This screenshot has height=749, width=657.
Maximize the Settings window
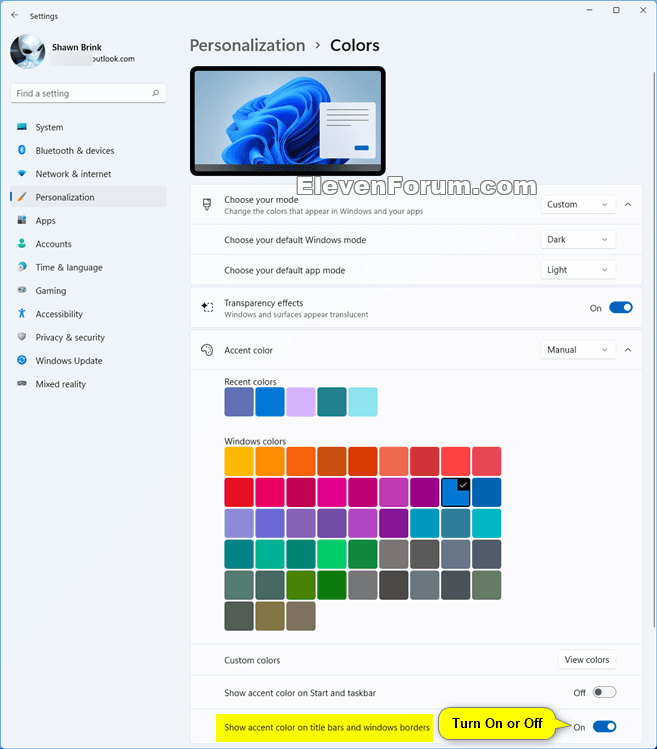tap(616, 10)
